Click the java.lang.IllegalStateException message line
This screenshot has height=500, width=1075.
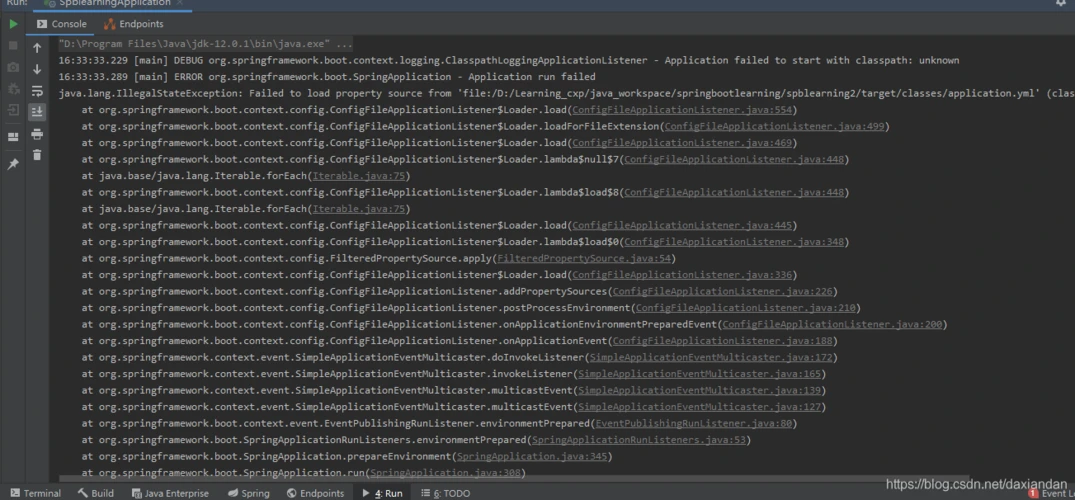(x=566, y=94)
